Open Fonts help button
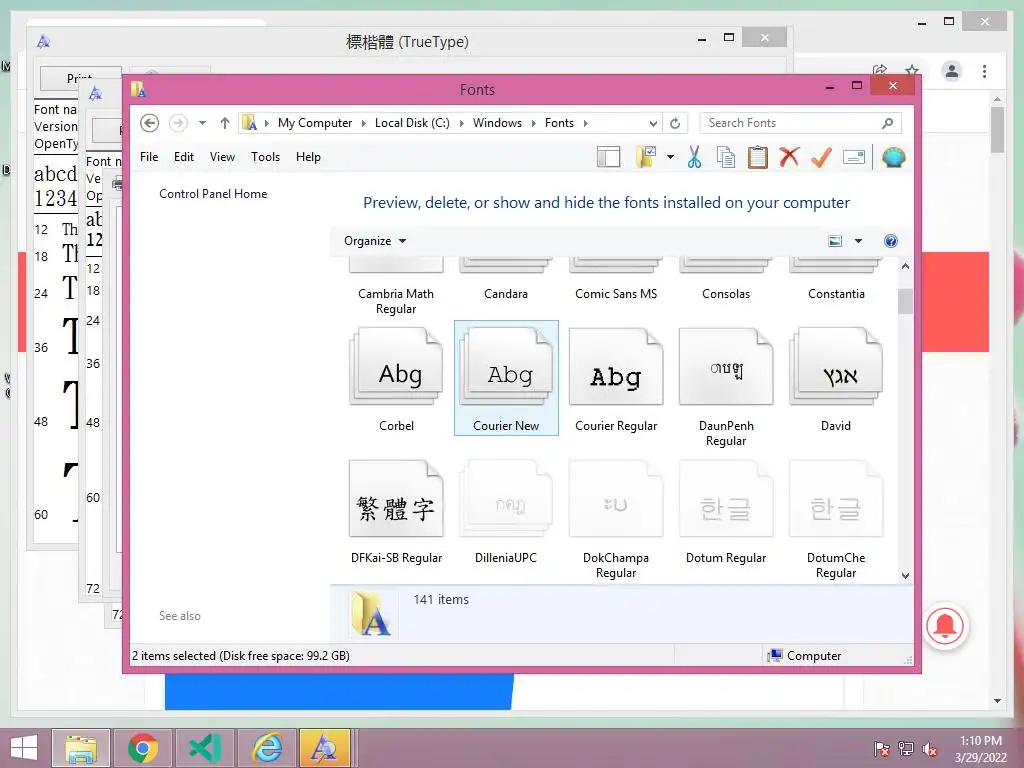Image resolution: width=1024 pixels, height=768 pixels. (x=891, y=241)
